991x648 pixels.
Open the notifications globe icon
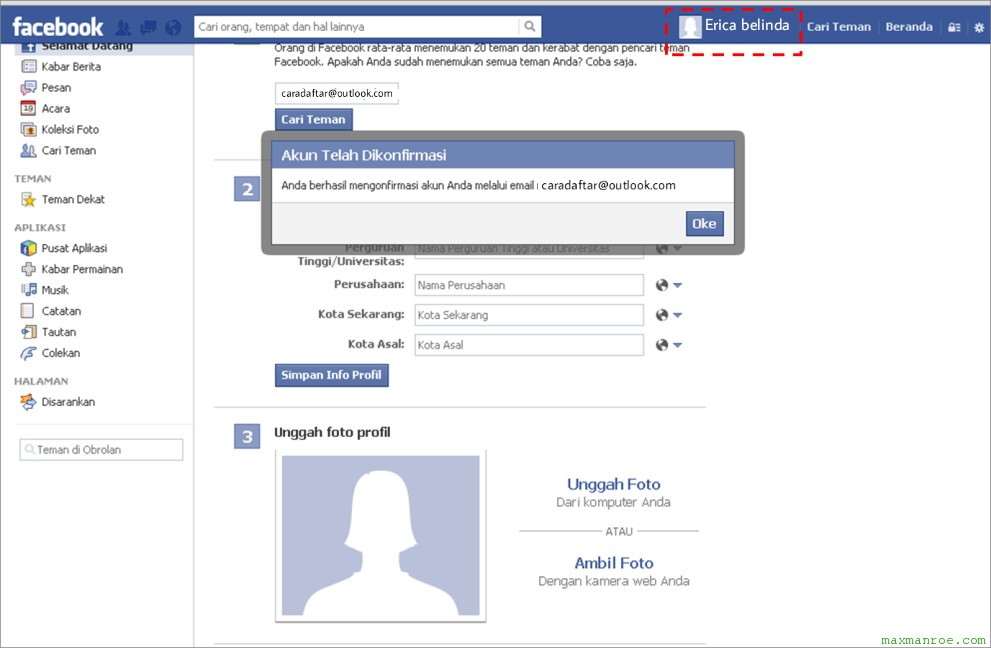pos(173,27)
